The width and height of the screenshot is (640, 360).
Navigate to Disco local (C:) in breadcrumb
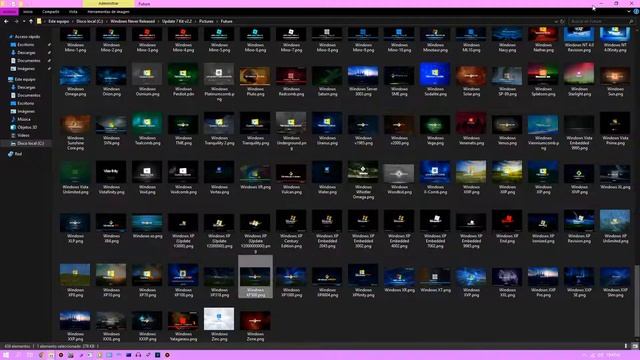pyautogui.click(x=89, y=21)
